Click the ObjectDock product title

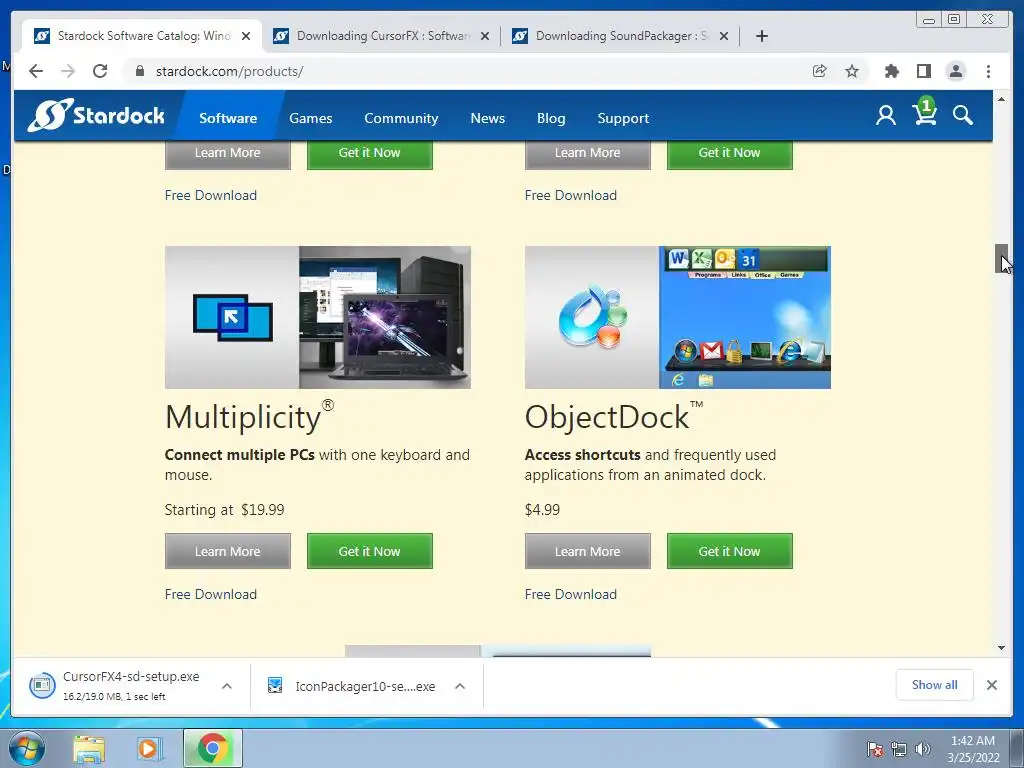[614, 417]
